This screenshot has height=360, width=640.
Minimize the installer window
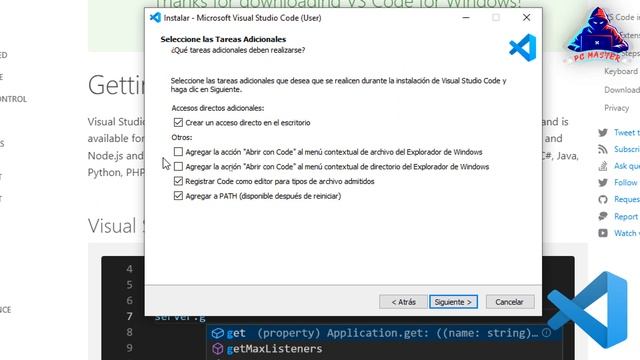pyautogui.click(x=466, y=18)
